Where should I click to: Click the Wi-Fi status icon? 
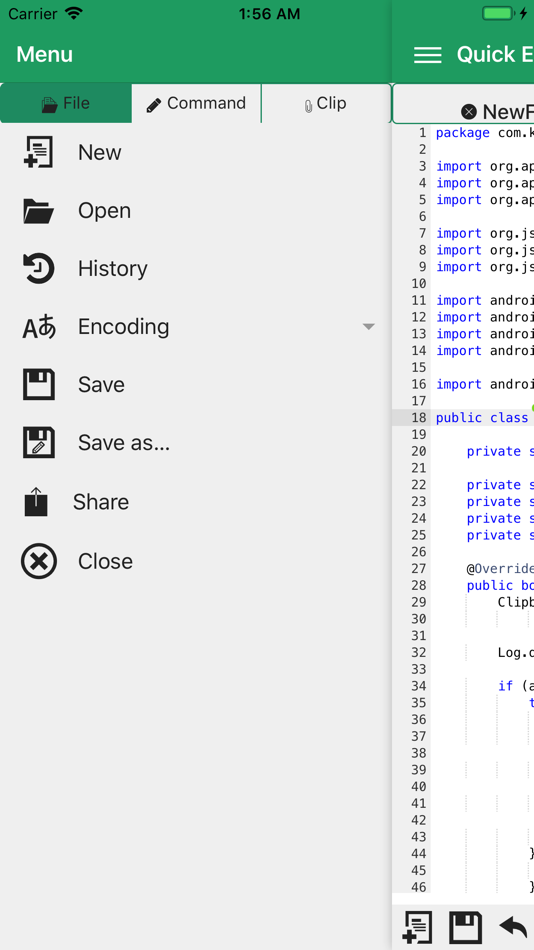click(x=73, y=14)
